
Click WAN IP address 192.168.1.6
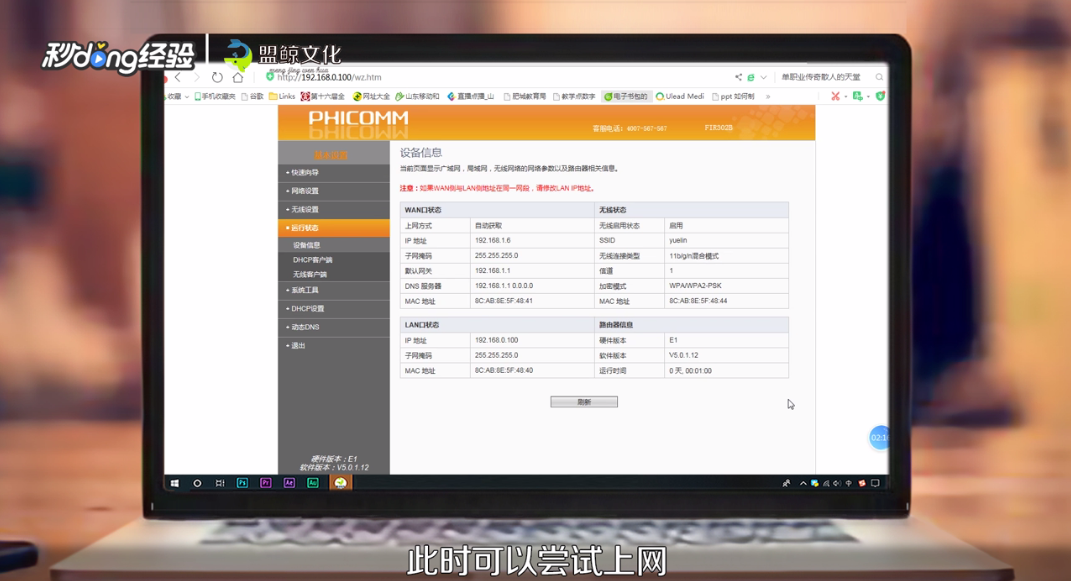pos(492,240)
